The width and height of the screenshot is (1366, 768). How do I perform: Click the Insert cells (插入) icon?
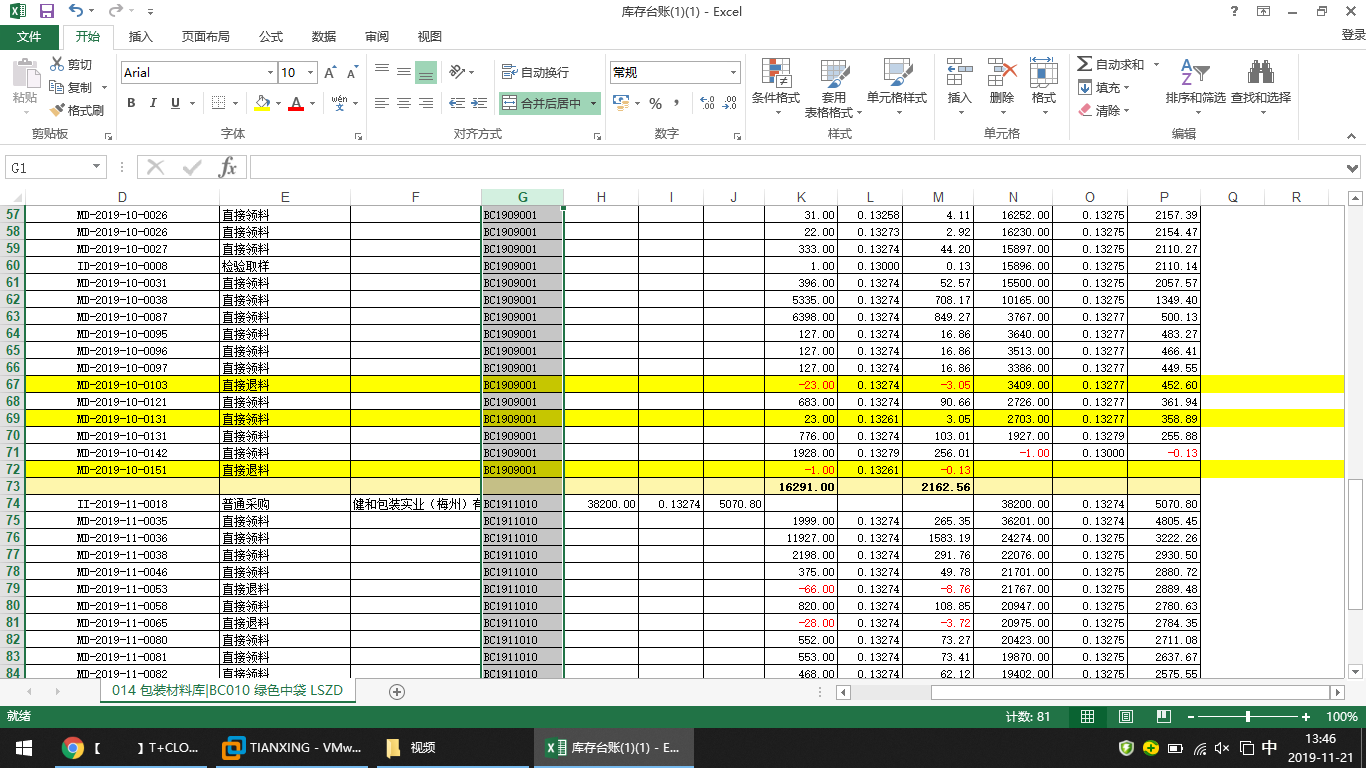[960, 73]
